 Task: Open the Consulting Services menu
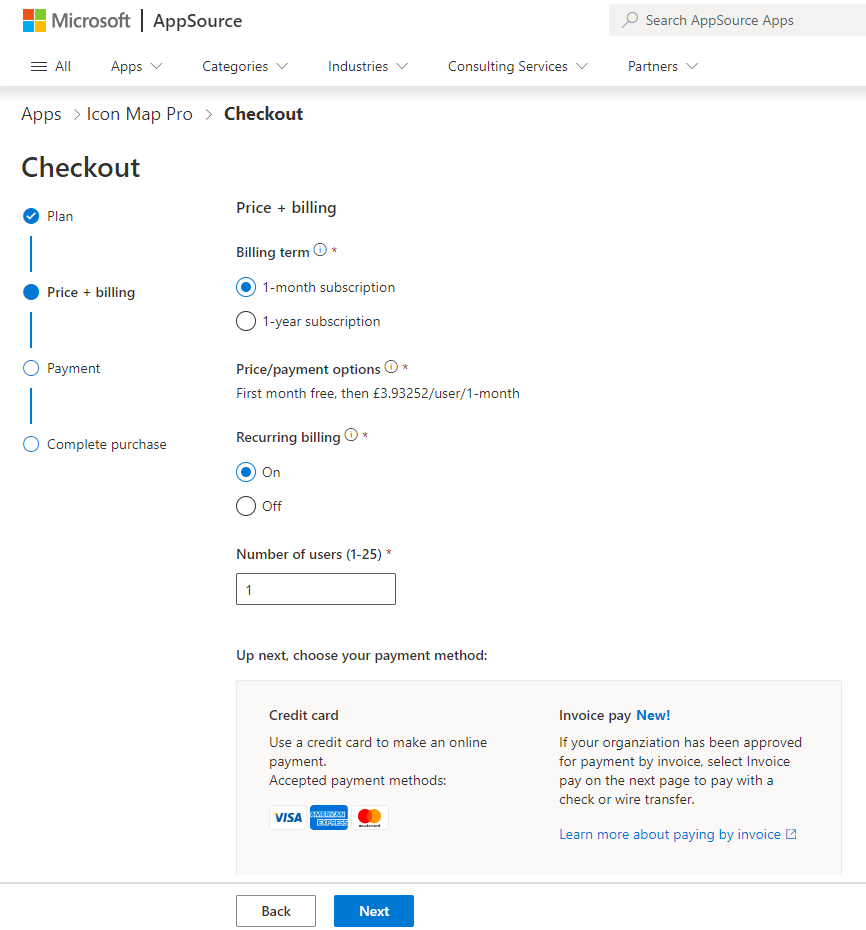(x=517, y=66)
